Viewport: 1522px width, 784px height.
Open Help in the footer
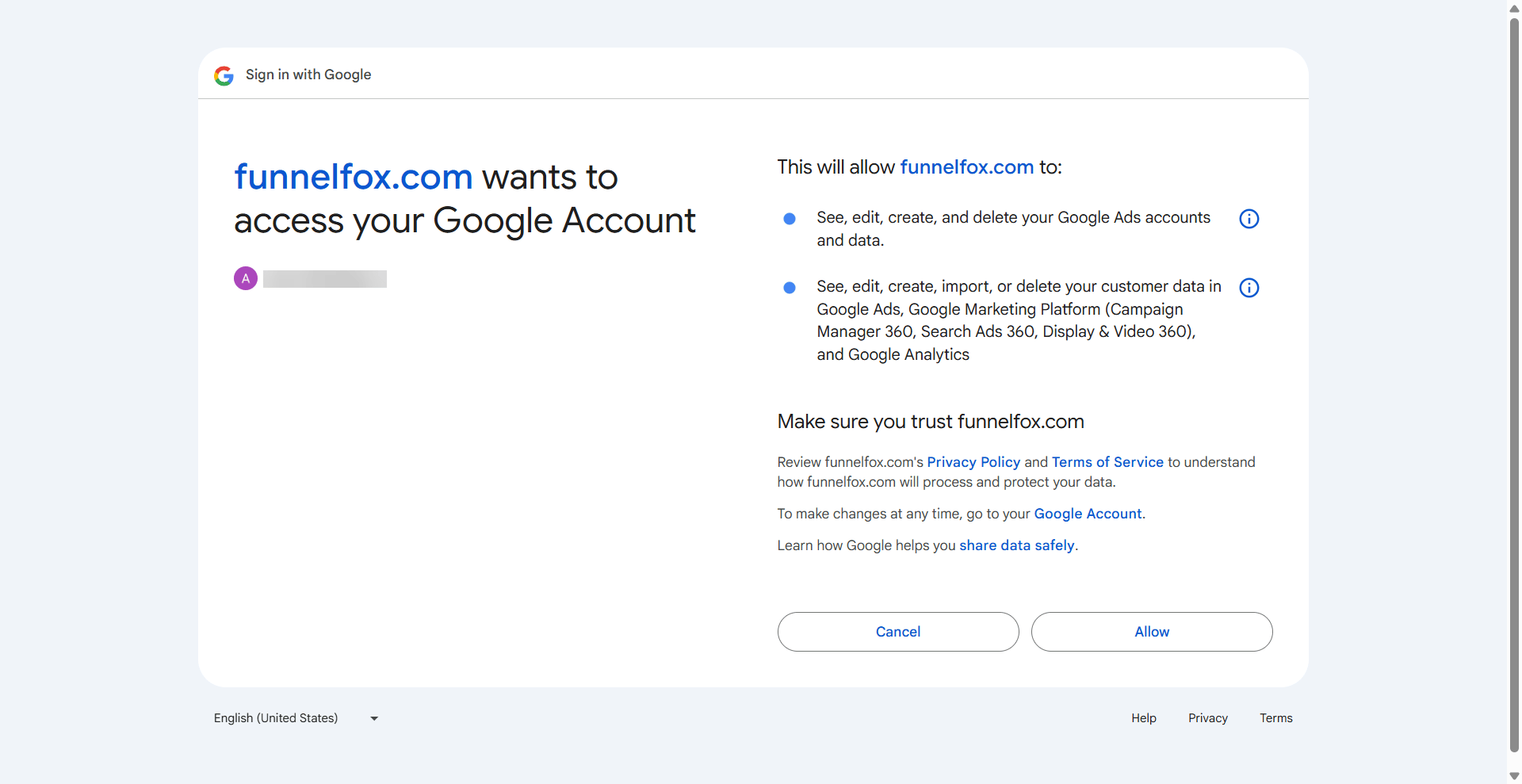click(1144, 718)
